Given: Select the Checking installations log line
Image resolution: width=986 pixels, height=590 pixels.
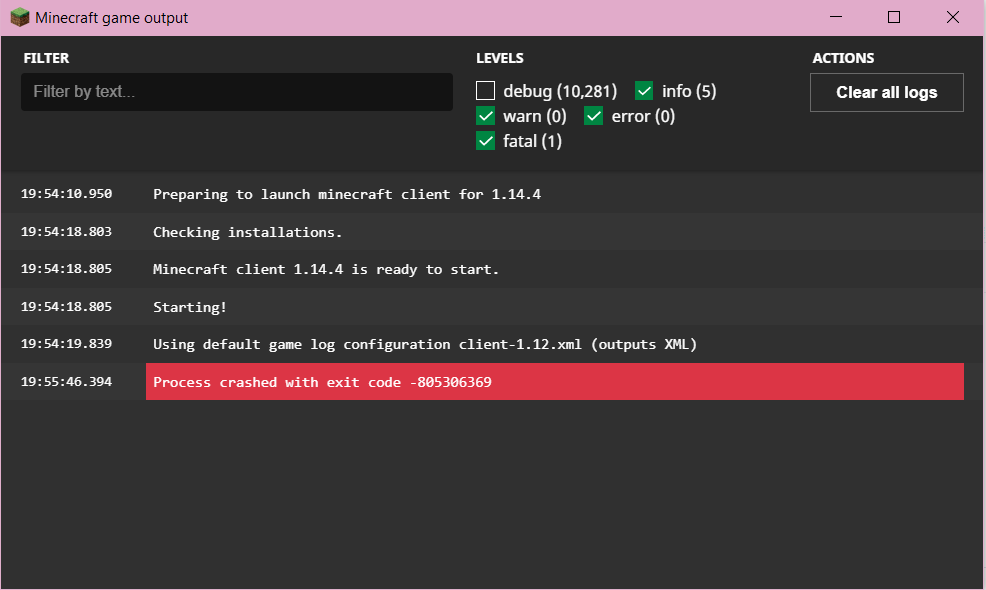Looking at the screenshot, I should click(247, 232).
